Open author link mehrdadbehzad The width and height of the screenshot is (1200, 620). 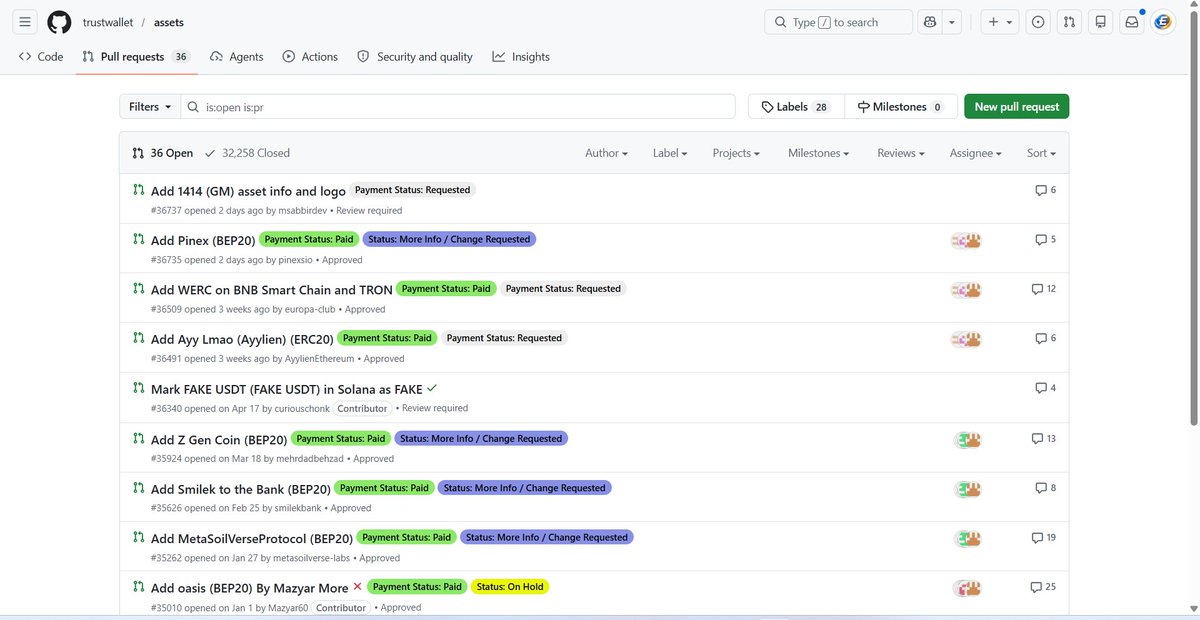tap(310, 459)
